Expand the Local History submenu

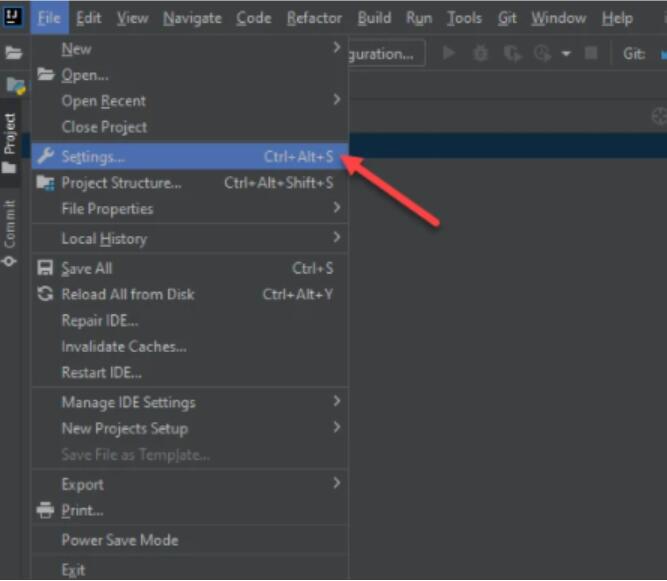click(336, 238)
